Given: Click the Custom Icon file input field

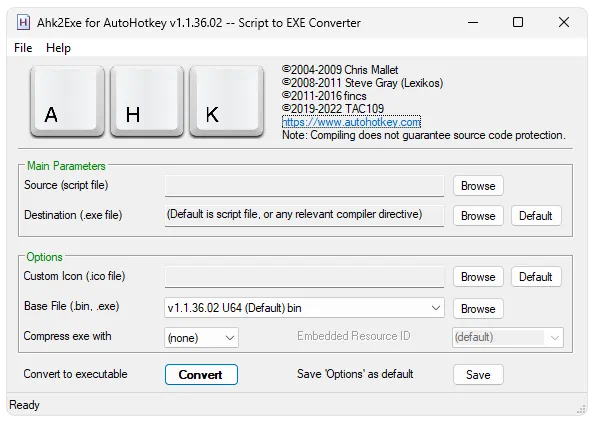Looking at the screenshot, I should pyautogui.click(x=304, y=277).
